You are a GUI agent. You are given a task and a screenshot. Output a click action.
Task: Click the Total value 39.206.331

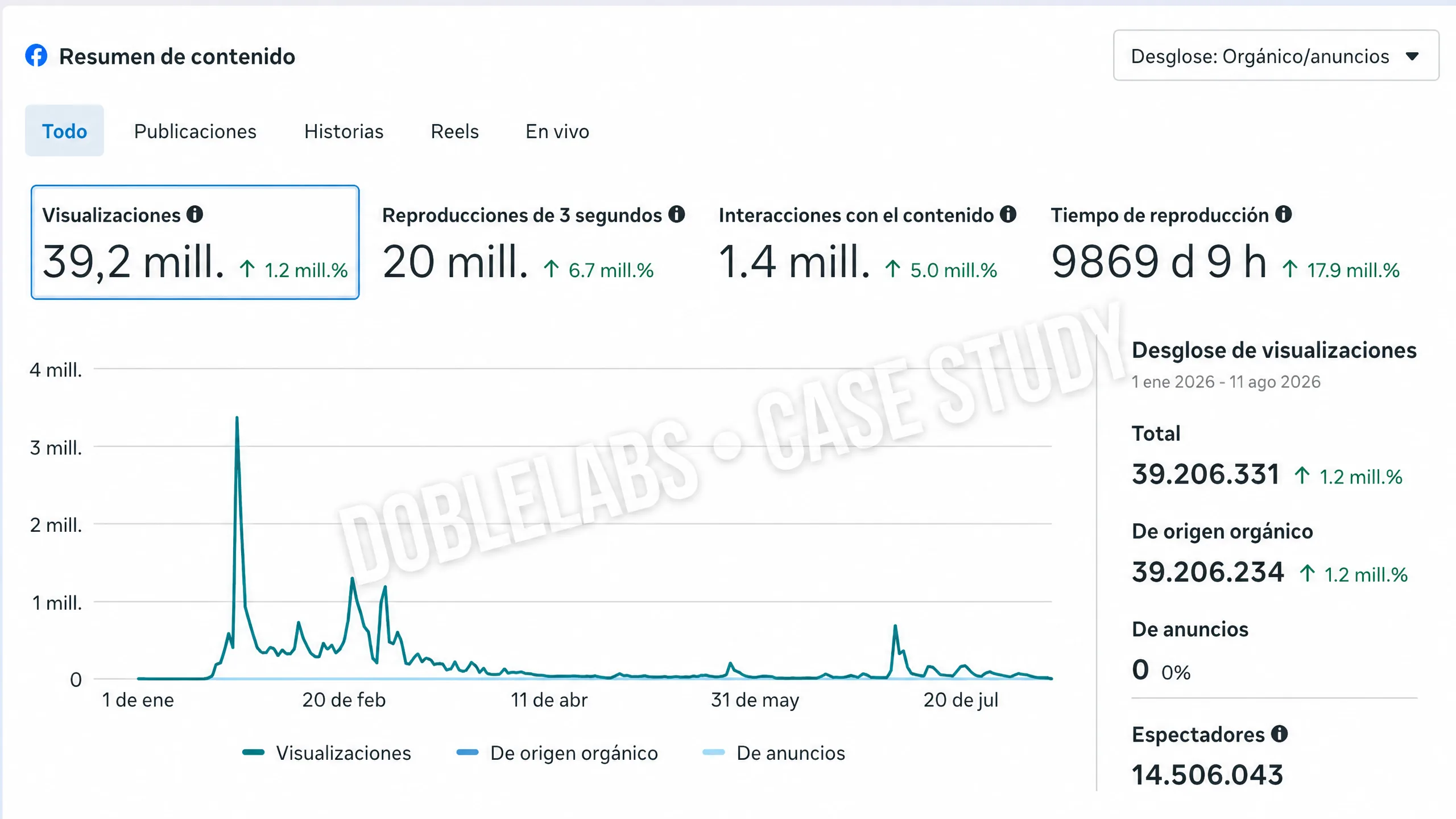click(x=1205, y=474)
